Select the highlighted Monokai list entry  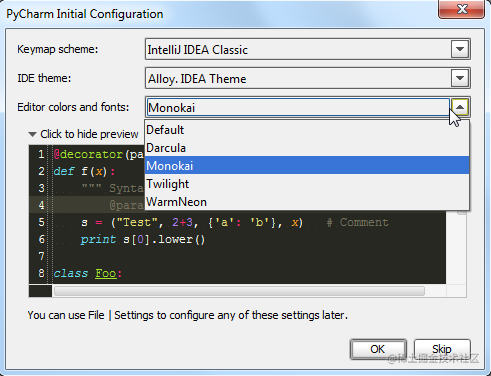307,166
